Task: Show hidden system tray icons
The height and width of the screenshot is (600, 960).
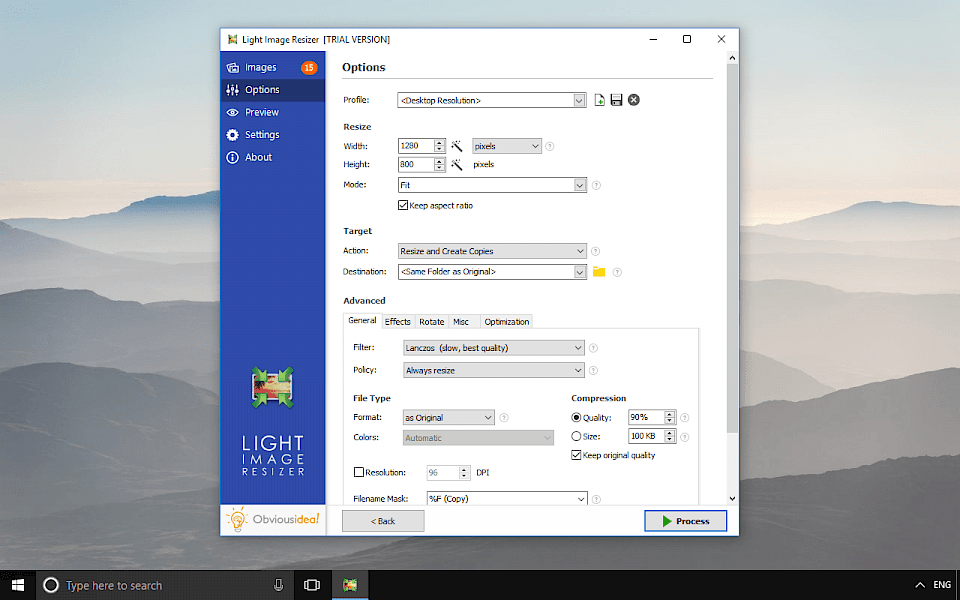Action: tap(920, 585)
